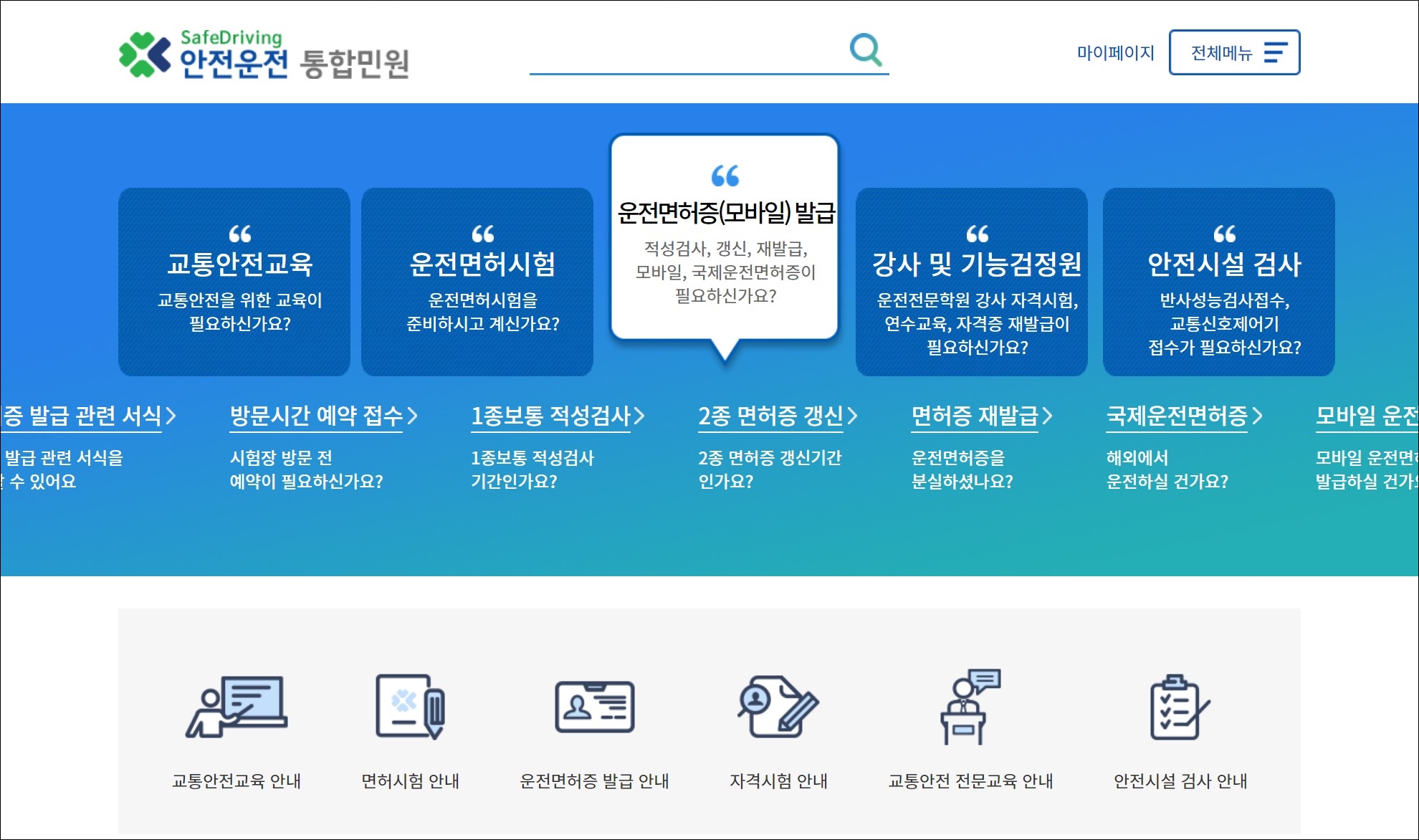The image size is (1419, 840).
Task: Click the magnifying glass search icon
Action: pos(866,50)
